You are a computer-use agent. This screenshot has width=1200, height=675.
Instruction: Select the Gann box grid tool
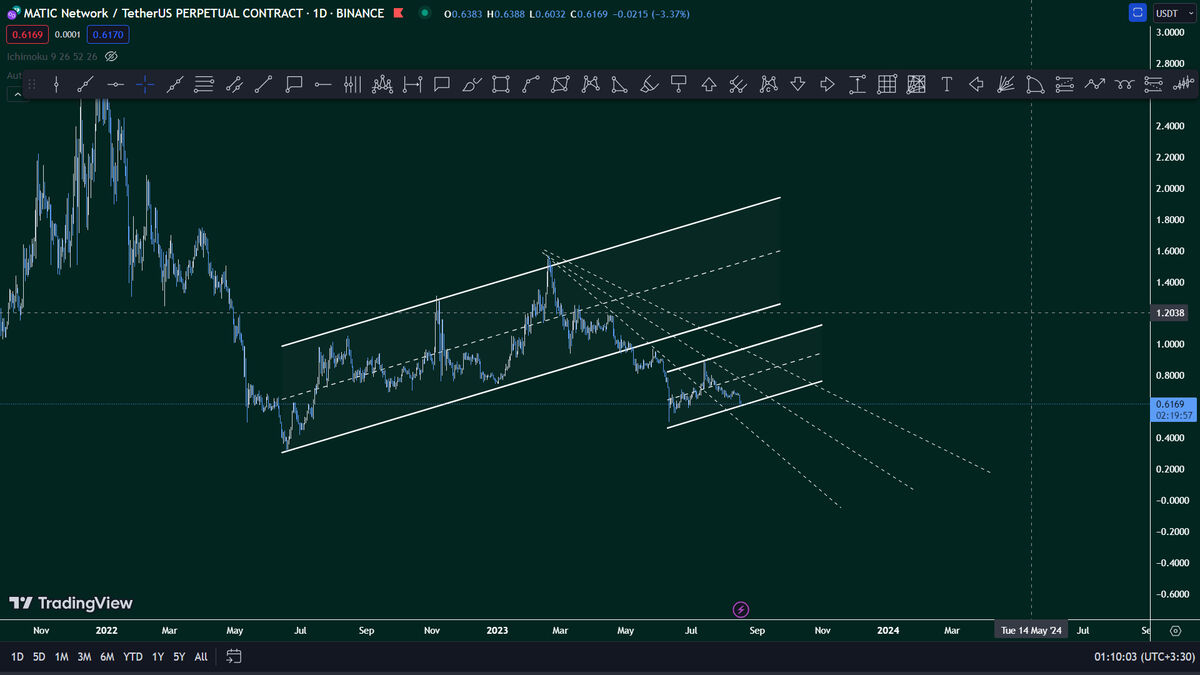(886, 85)
